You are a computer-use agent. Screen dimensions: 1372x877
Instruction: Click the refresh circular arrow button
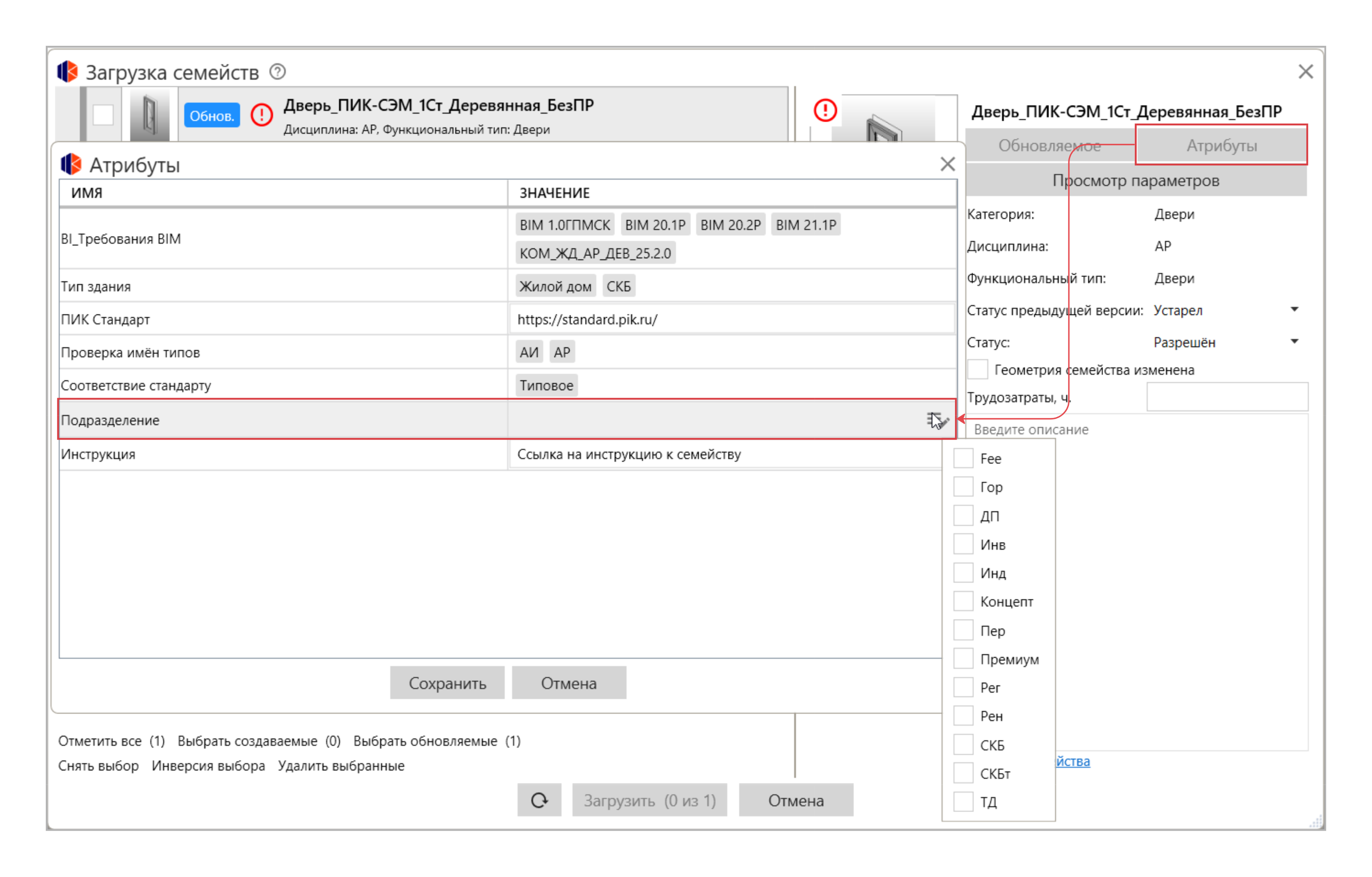[539, 800]
